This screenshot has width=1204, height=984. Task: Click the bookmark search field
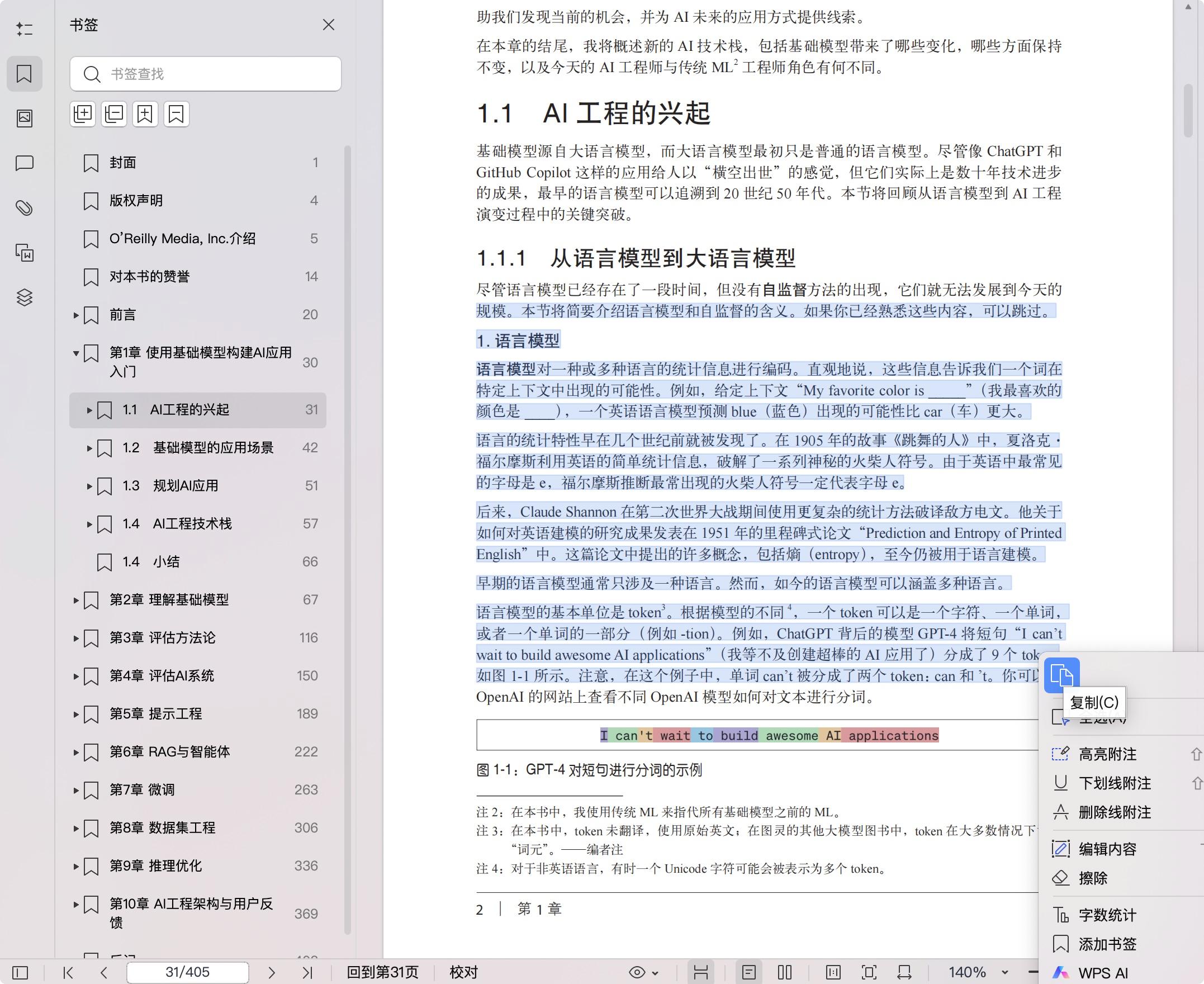[206, 74]
